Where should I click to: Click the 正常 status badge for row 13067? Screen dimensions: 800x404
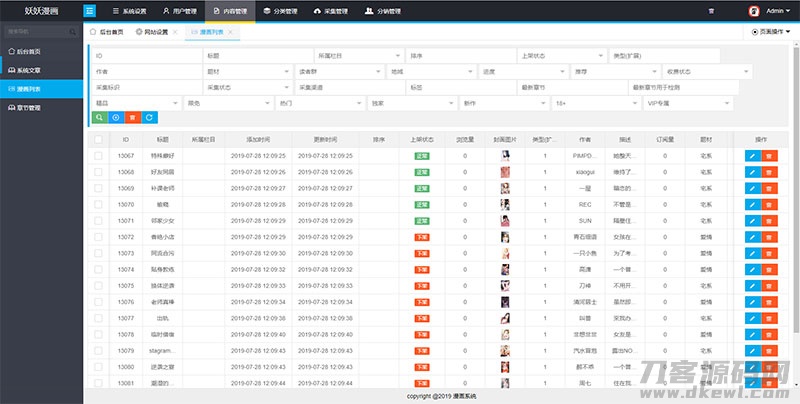click(422, 156)
